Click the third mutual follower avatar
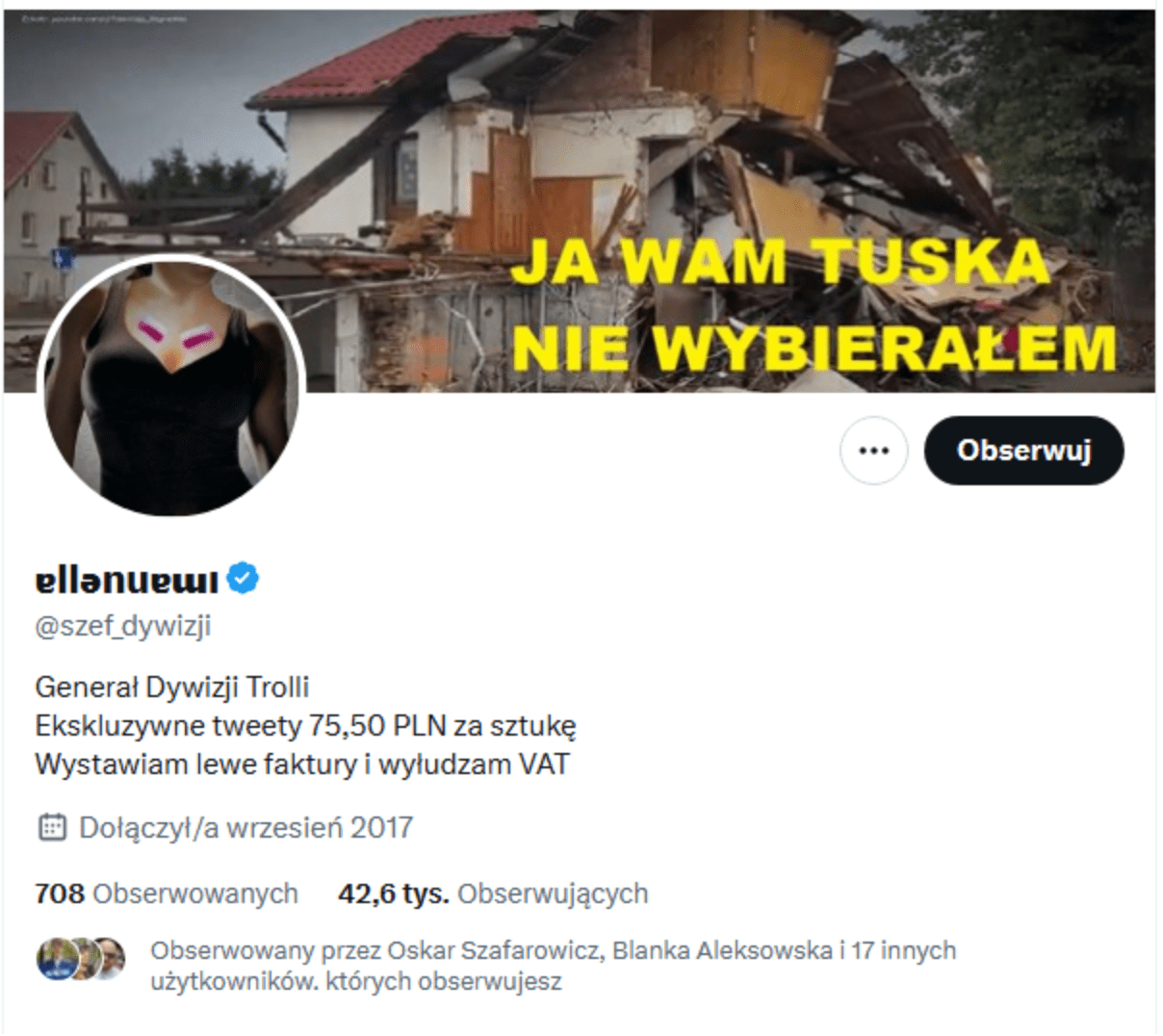Image resolution: width=1163 pixels, height=1036 pixels. [x=111, y=959]
